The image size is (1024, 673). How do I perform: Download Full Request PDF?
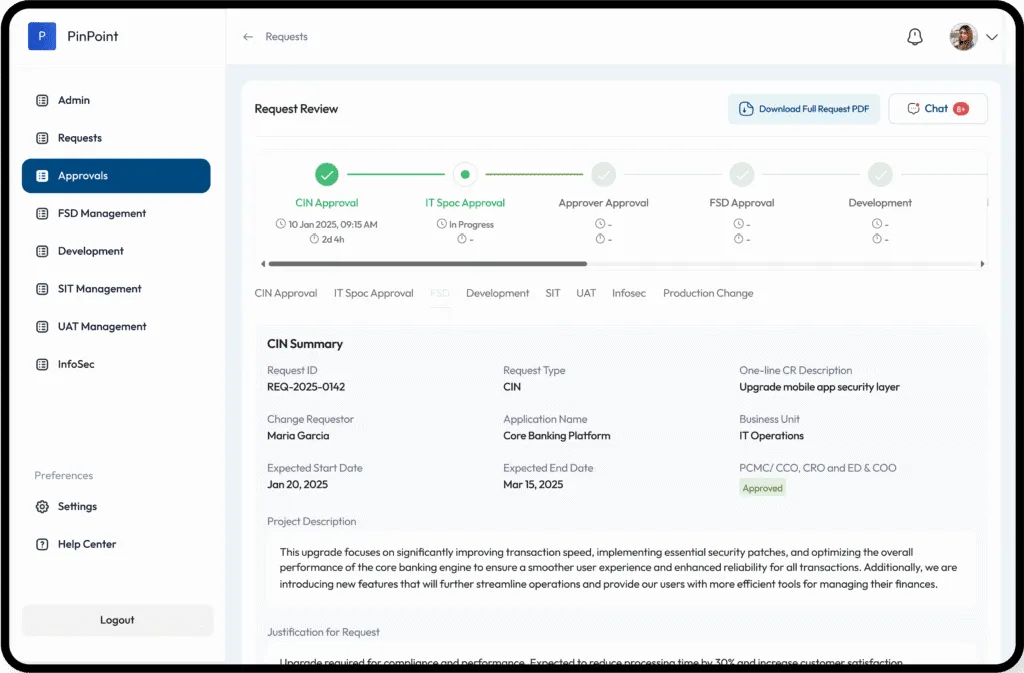pyautogui.click(x=804, y=109)
